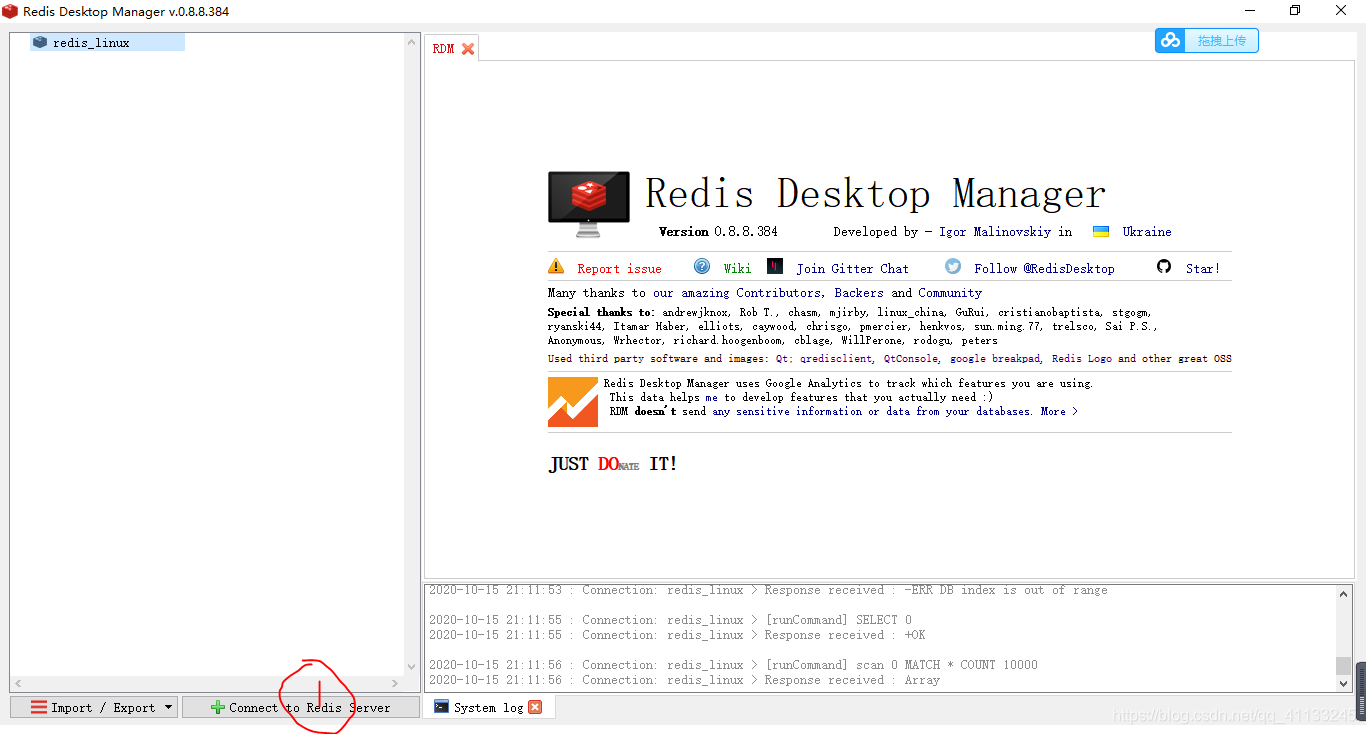Click the 'me' link in analytics text
Image resolution: width=1366 pixels, height=734 pixels.
[x=711, y=397]
